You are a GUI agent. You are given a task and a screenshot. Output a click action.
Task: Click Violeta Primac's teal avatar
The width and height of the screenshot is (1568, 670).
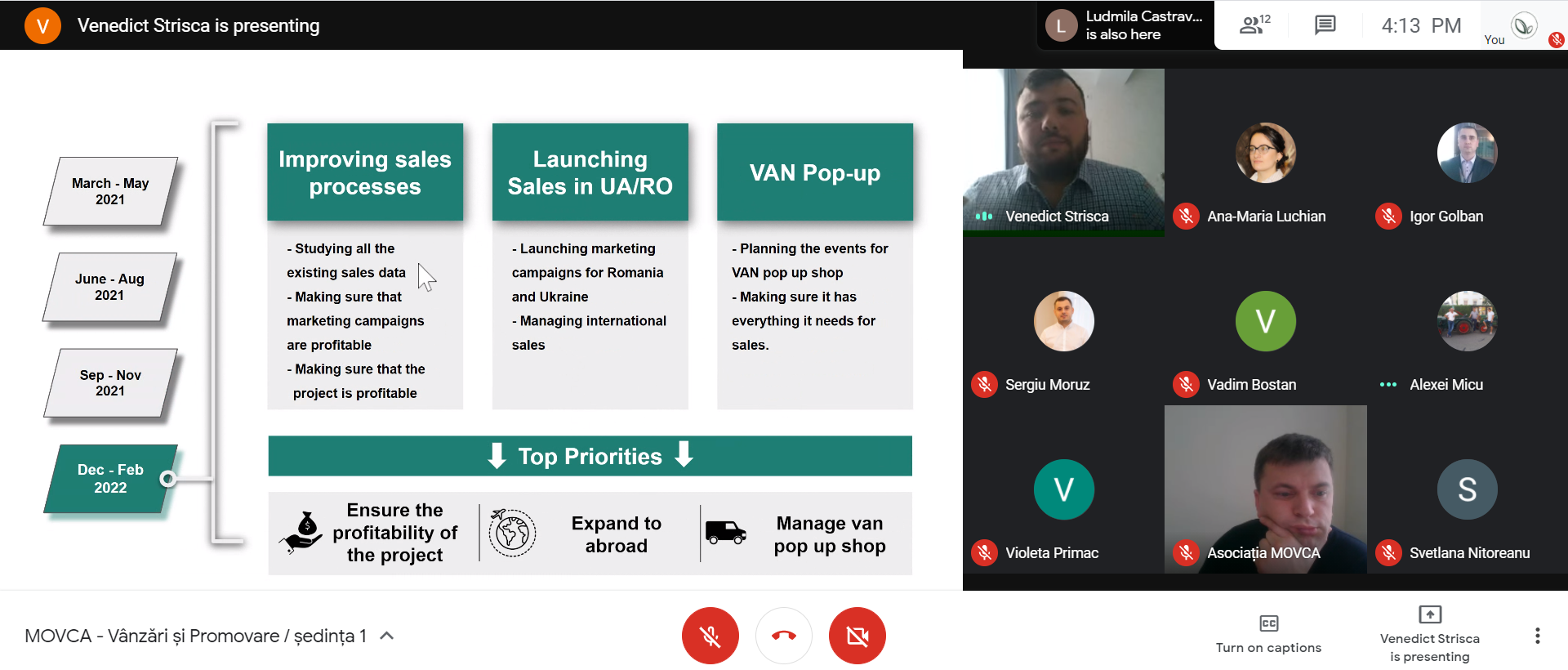[1063, 489]
